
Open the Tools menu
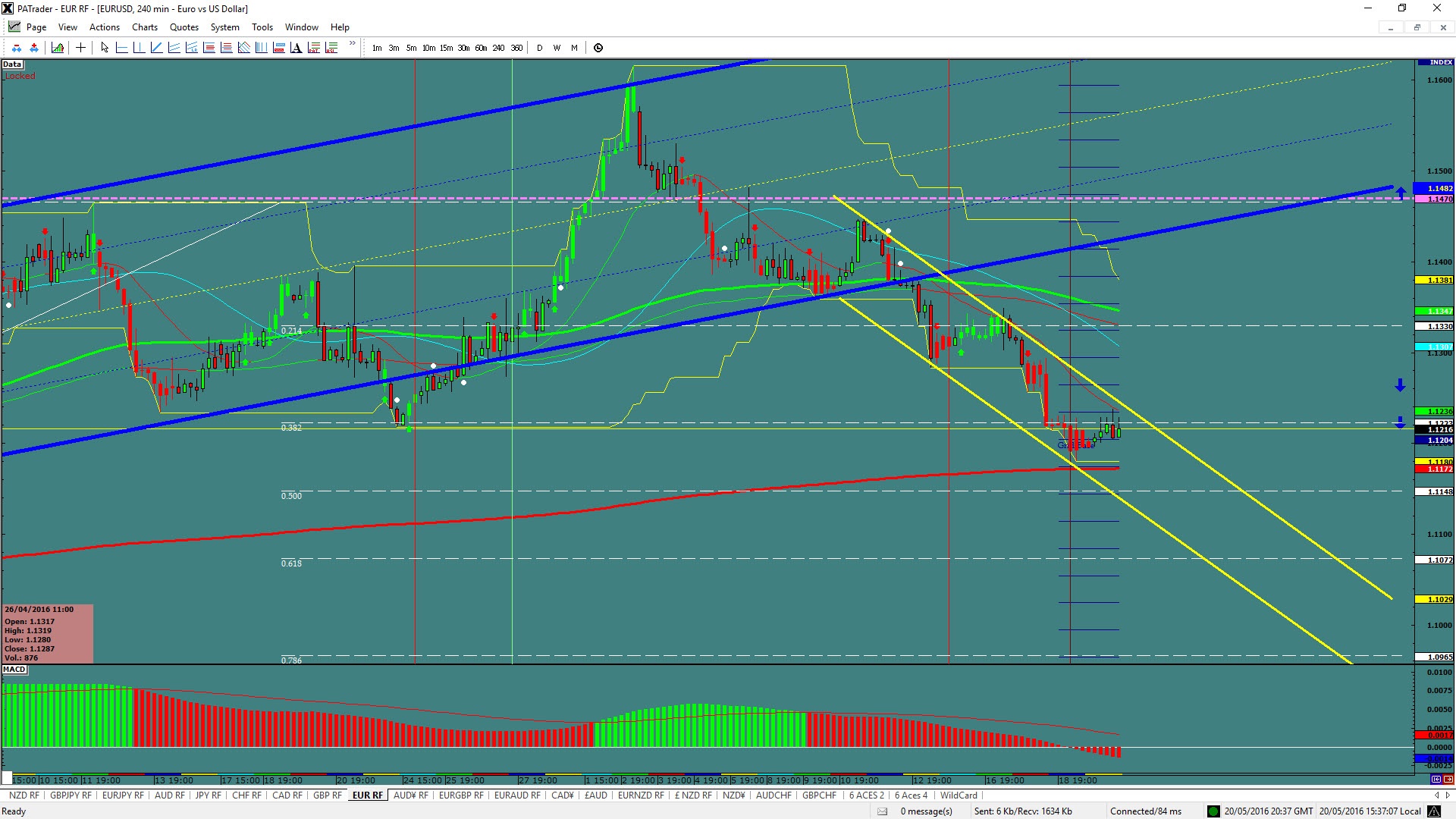tap(262, 27)
